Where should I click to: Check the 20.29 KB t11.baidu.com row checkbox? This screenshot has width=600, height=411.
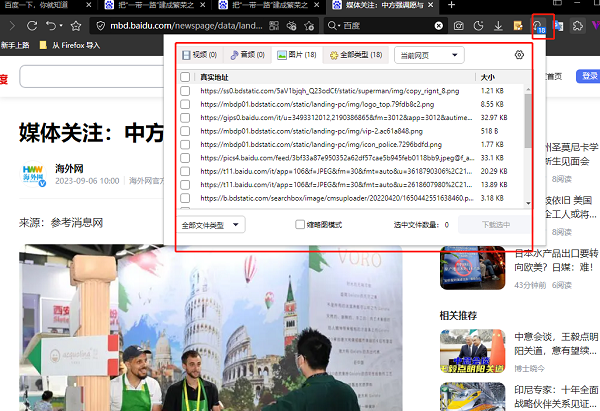click(185, 171)
